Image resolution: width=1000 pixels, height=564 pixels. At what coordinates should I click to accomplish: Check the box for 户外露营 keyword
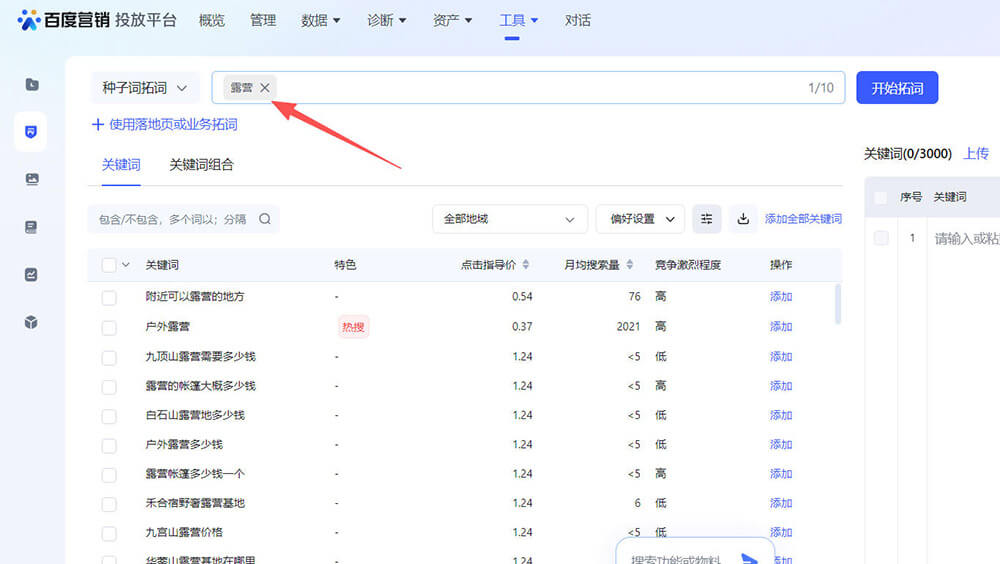click(x=109, y=327)
